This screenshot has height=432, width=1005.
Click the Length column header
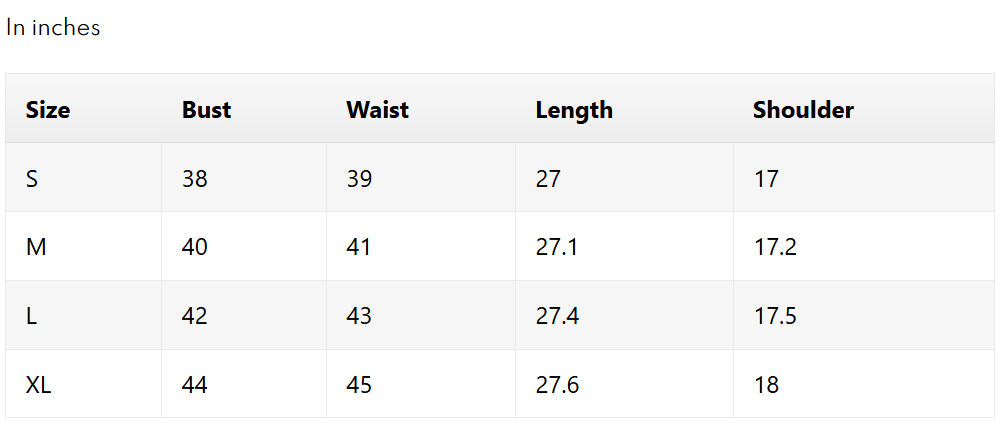point(574,110)
